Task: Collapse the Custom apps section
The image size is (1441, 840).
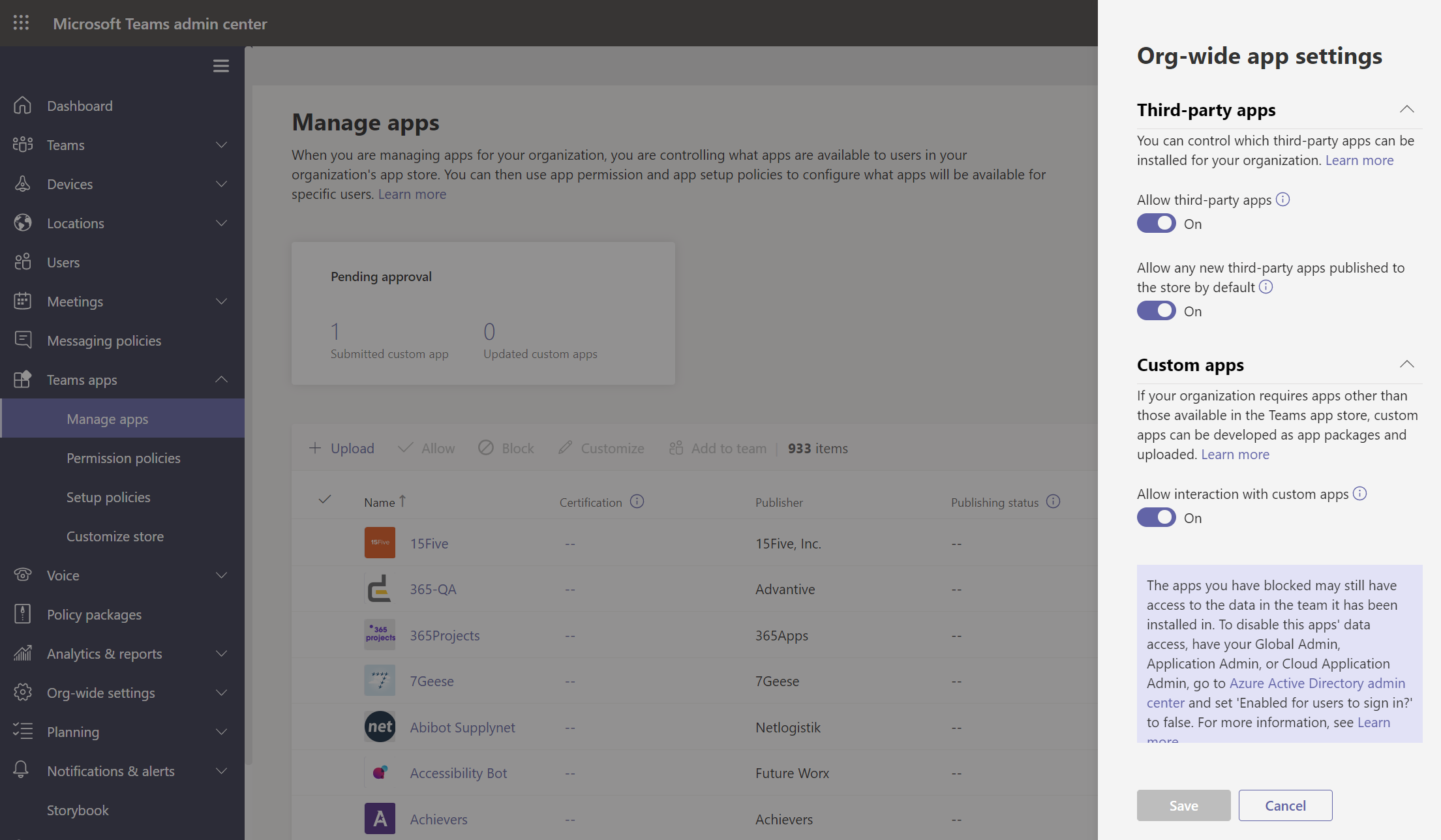Action: pyautogui.click(x=1406, y=365)
